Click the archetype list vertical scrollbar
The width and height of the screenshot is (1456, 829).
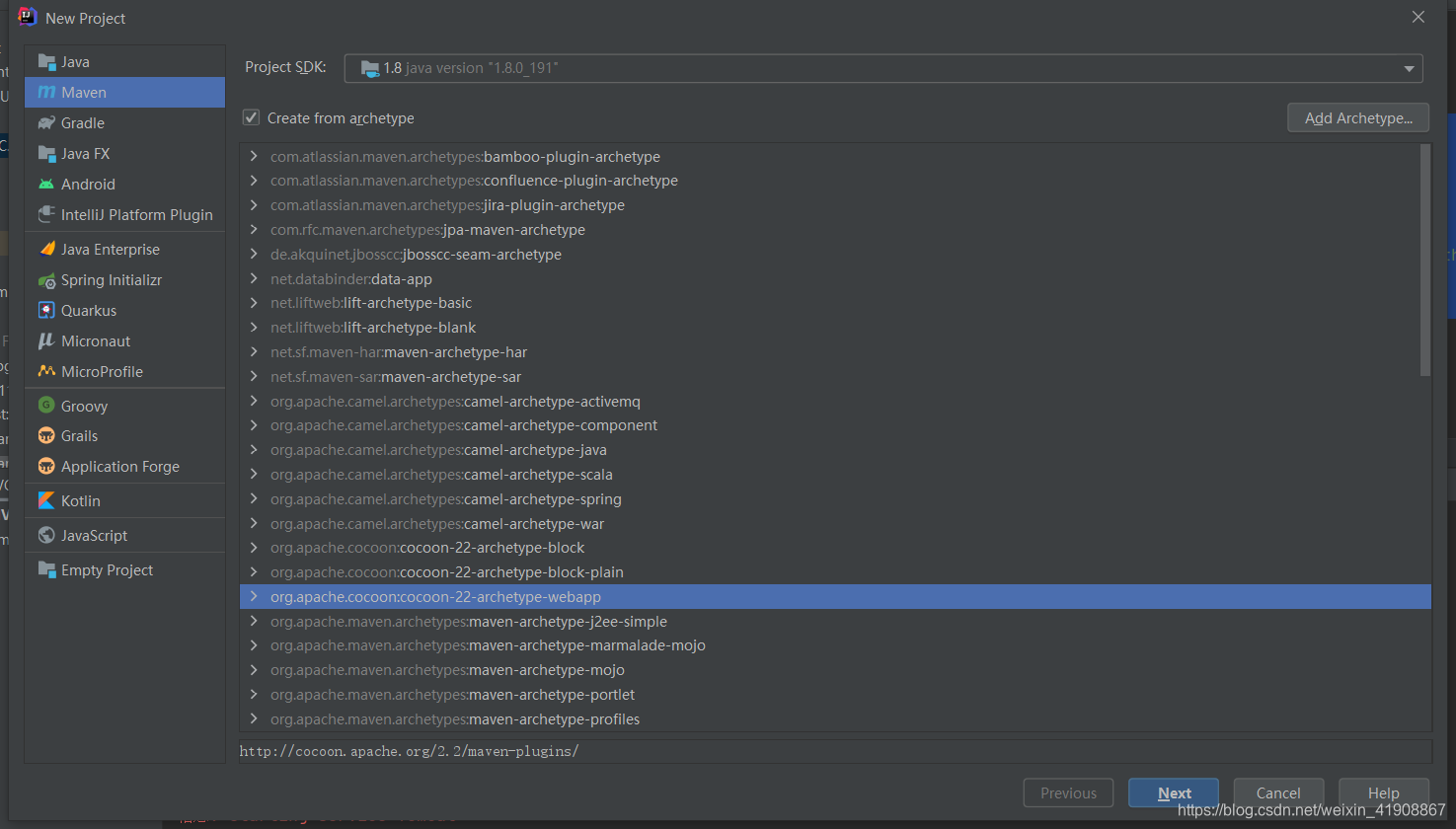pos(1424,261)
